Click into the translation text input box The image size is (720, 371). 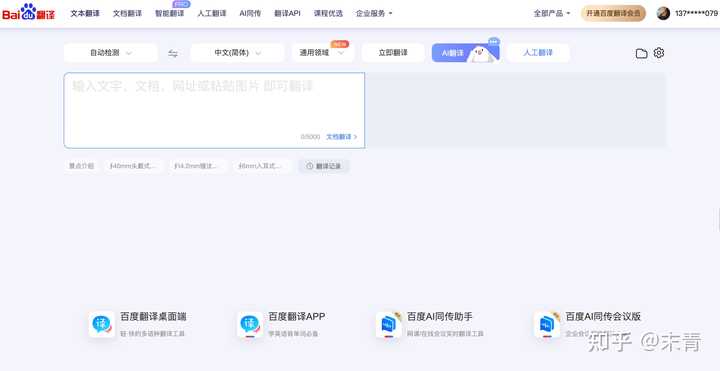coord(214,110)
